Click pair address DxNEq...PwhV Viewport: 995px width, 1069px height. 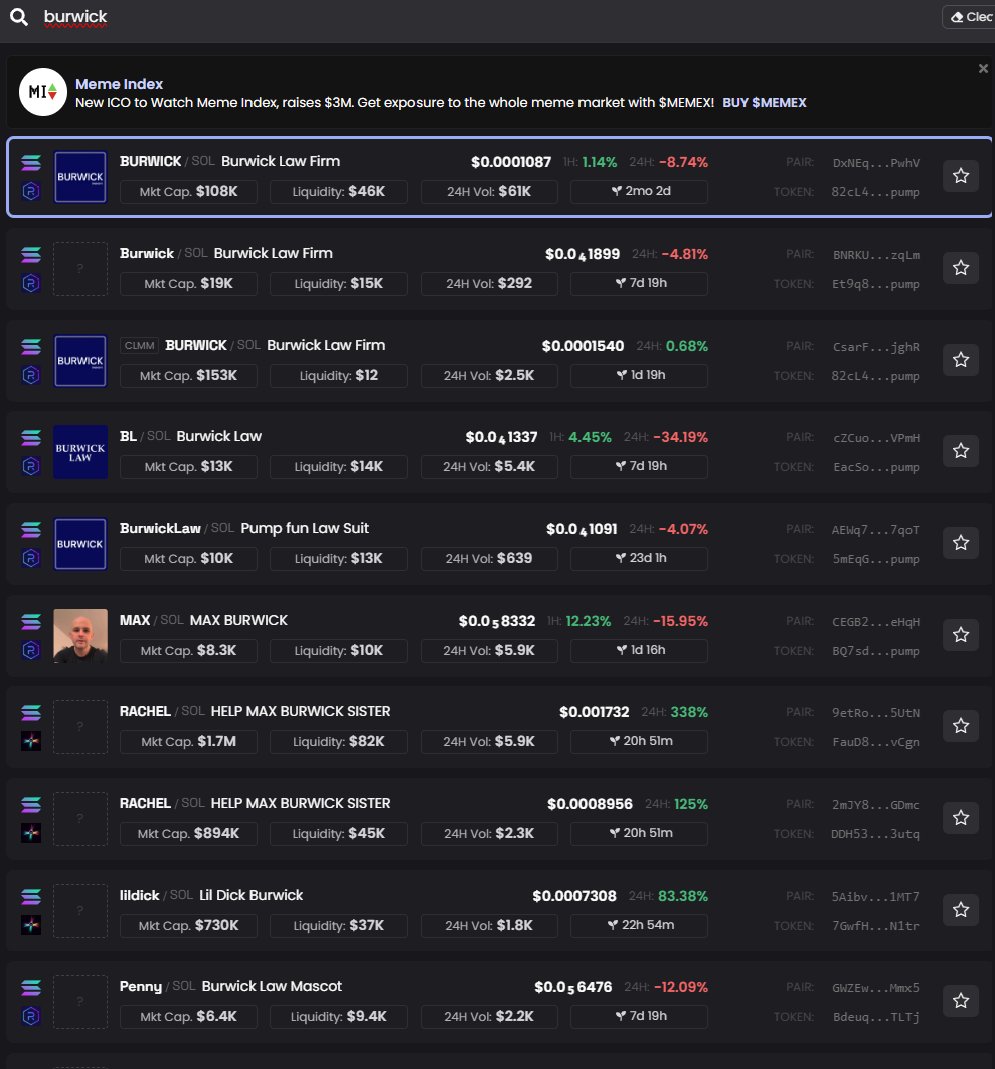point(876,163)
